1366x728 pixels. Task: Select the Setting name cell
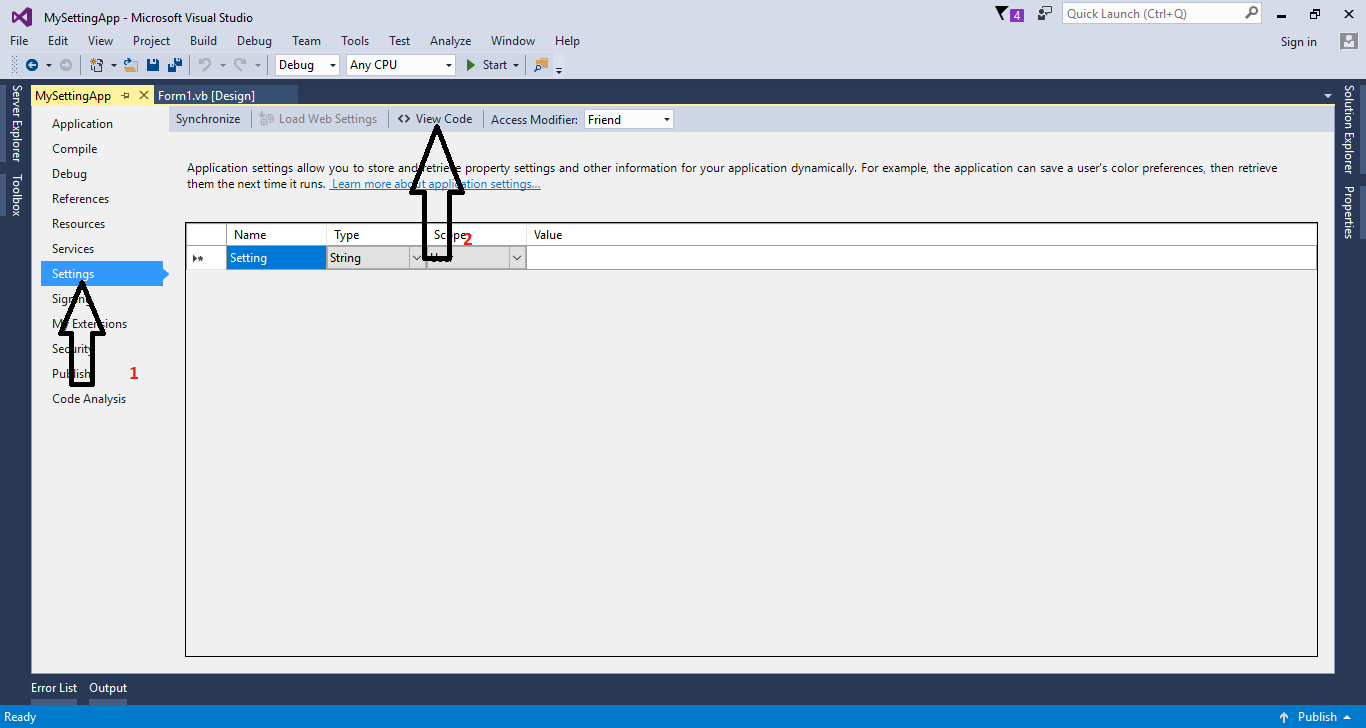(x=277, y=258)
